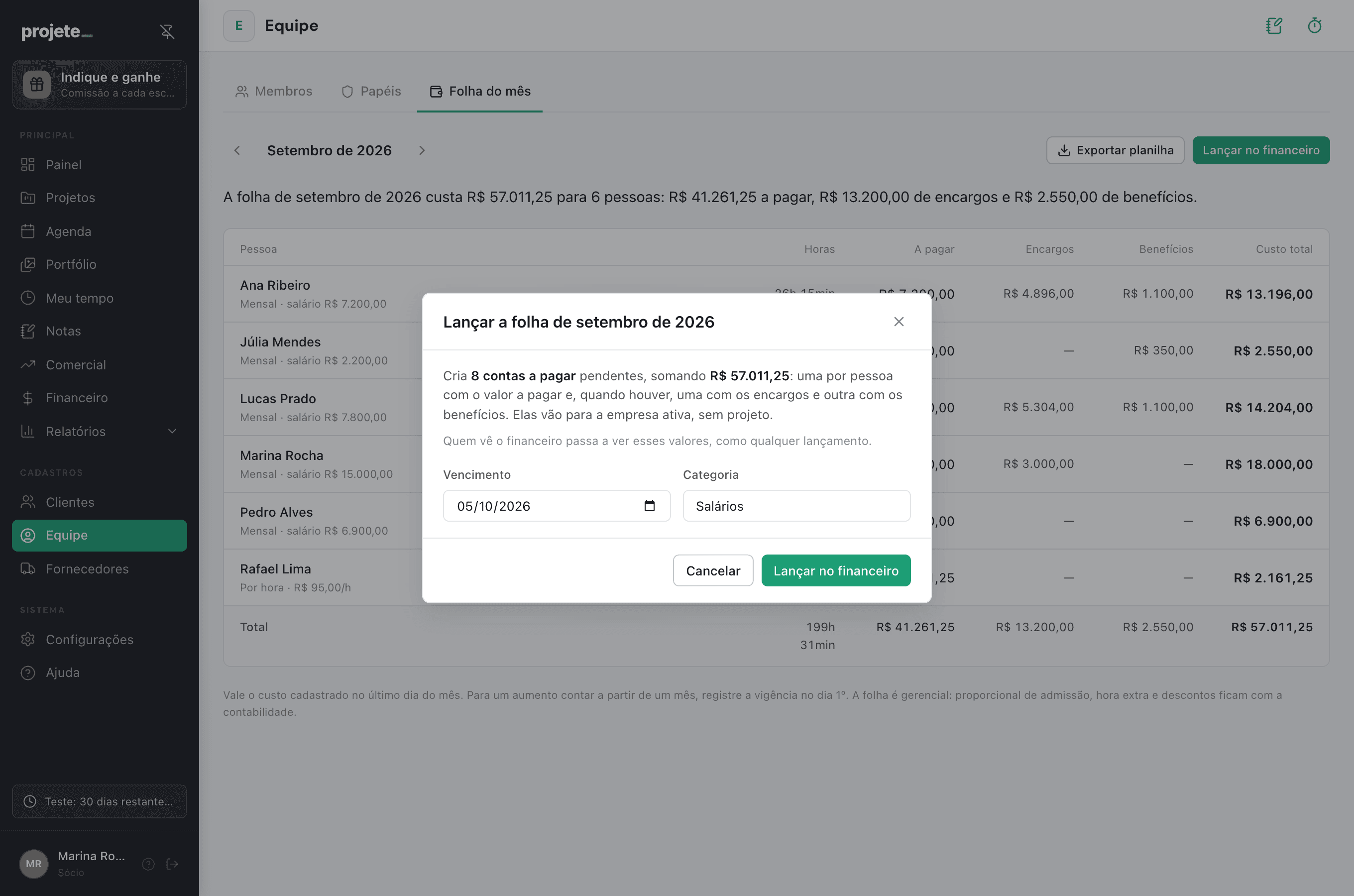Open Comercial in the sidebar

tap(100, 364)
